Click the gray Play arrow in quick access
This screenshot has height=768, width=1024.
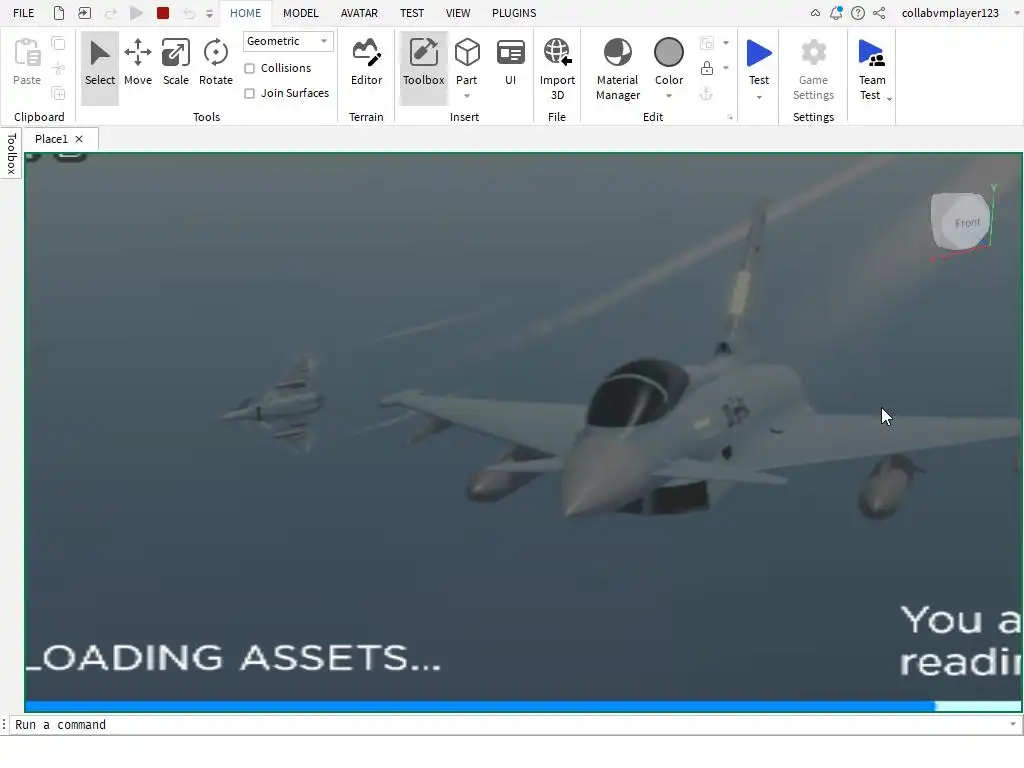coord(136,13)
